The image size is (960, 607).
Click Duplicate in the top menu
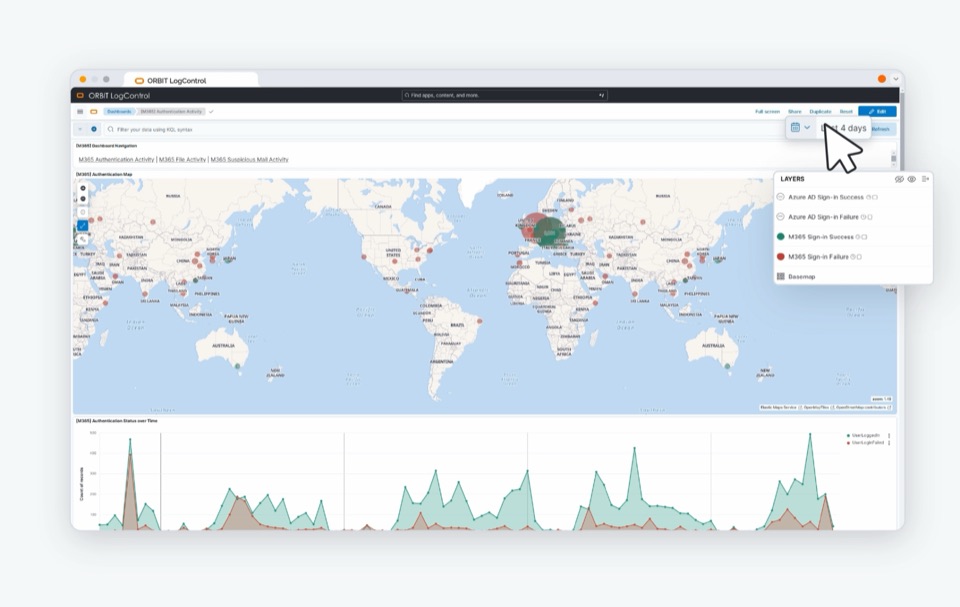point(820,111)
